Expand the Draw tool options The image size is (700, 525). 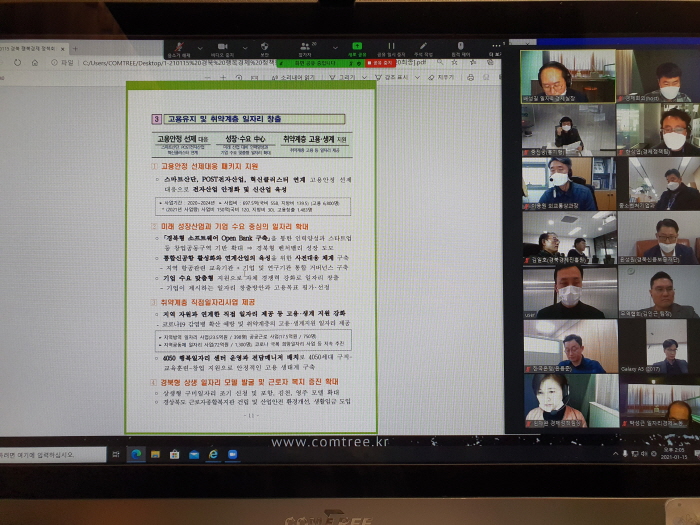(365, 78)
